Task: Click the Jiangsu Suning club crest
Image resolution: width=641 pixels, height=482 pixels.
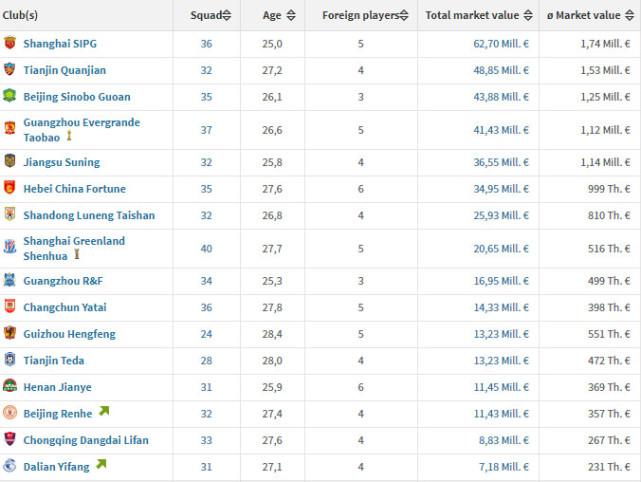Action: pos(10,162)
